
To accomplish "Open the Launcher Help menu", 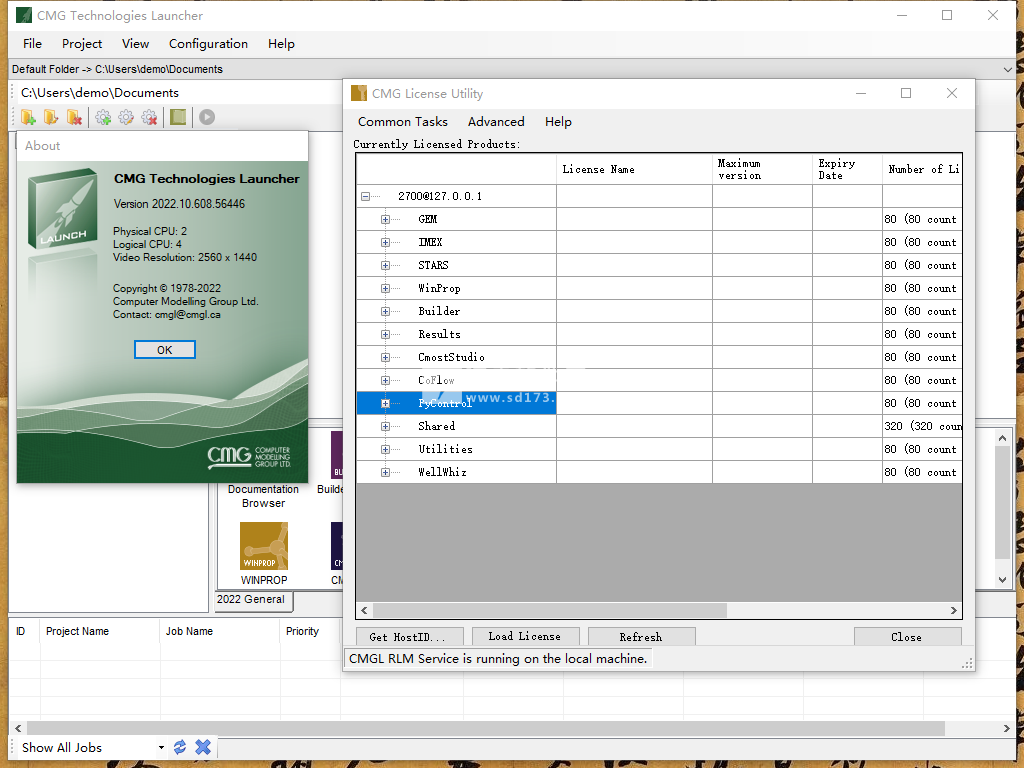I will 281,44.
